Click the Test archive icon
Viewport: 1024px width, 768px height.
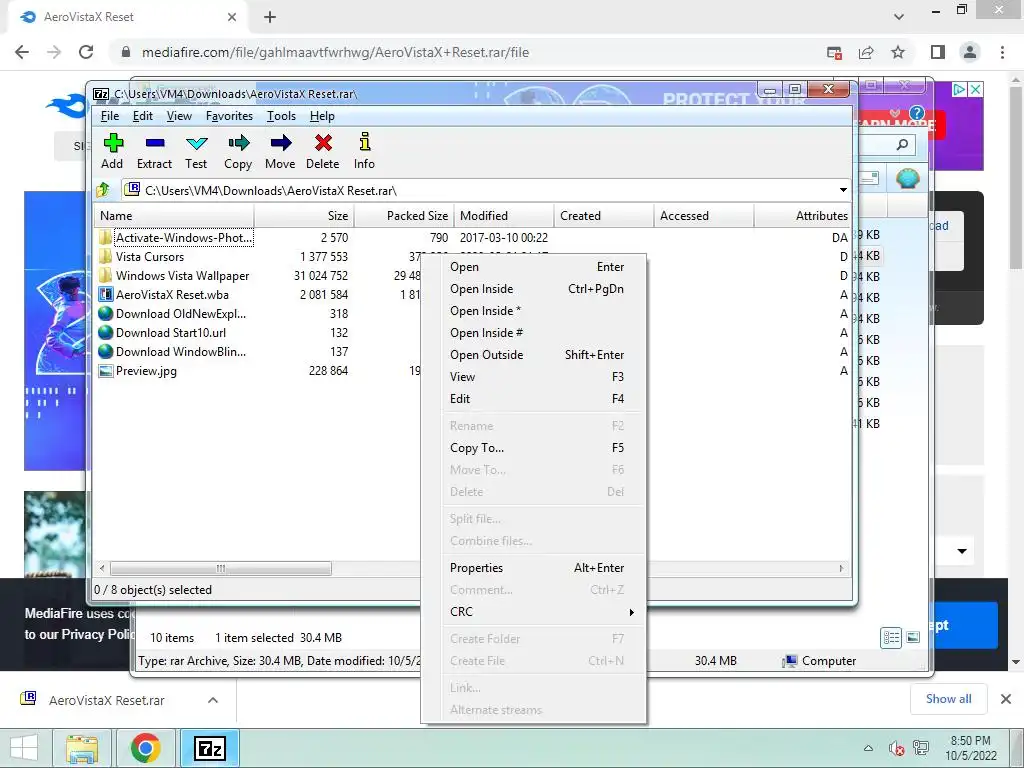pos(196,143)
